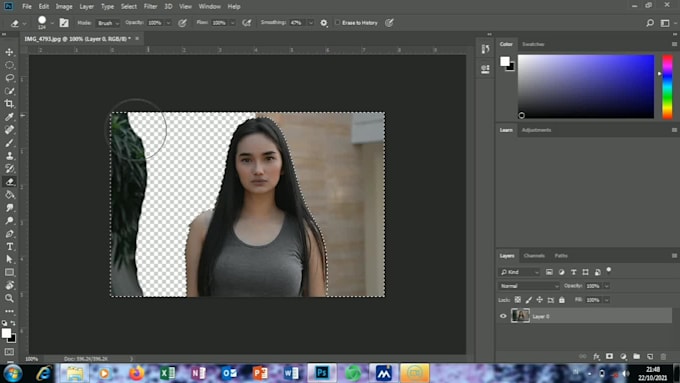This screenshot has width=680, height=383.
Task: Toggle pressure for size
Action: click(389, 23)
